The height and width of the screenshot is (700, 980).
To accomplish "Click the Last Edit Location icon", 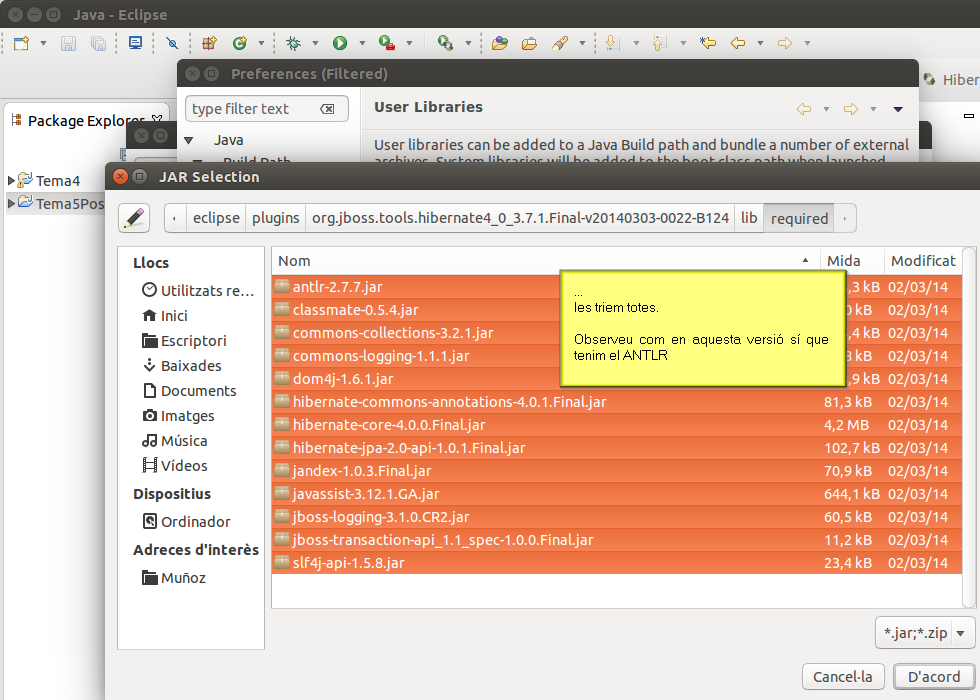I will 708,43.
